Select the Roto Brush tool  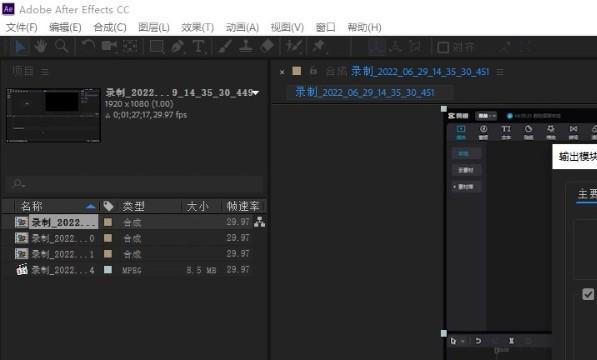294,47
